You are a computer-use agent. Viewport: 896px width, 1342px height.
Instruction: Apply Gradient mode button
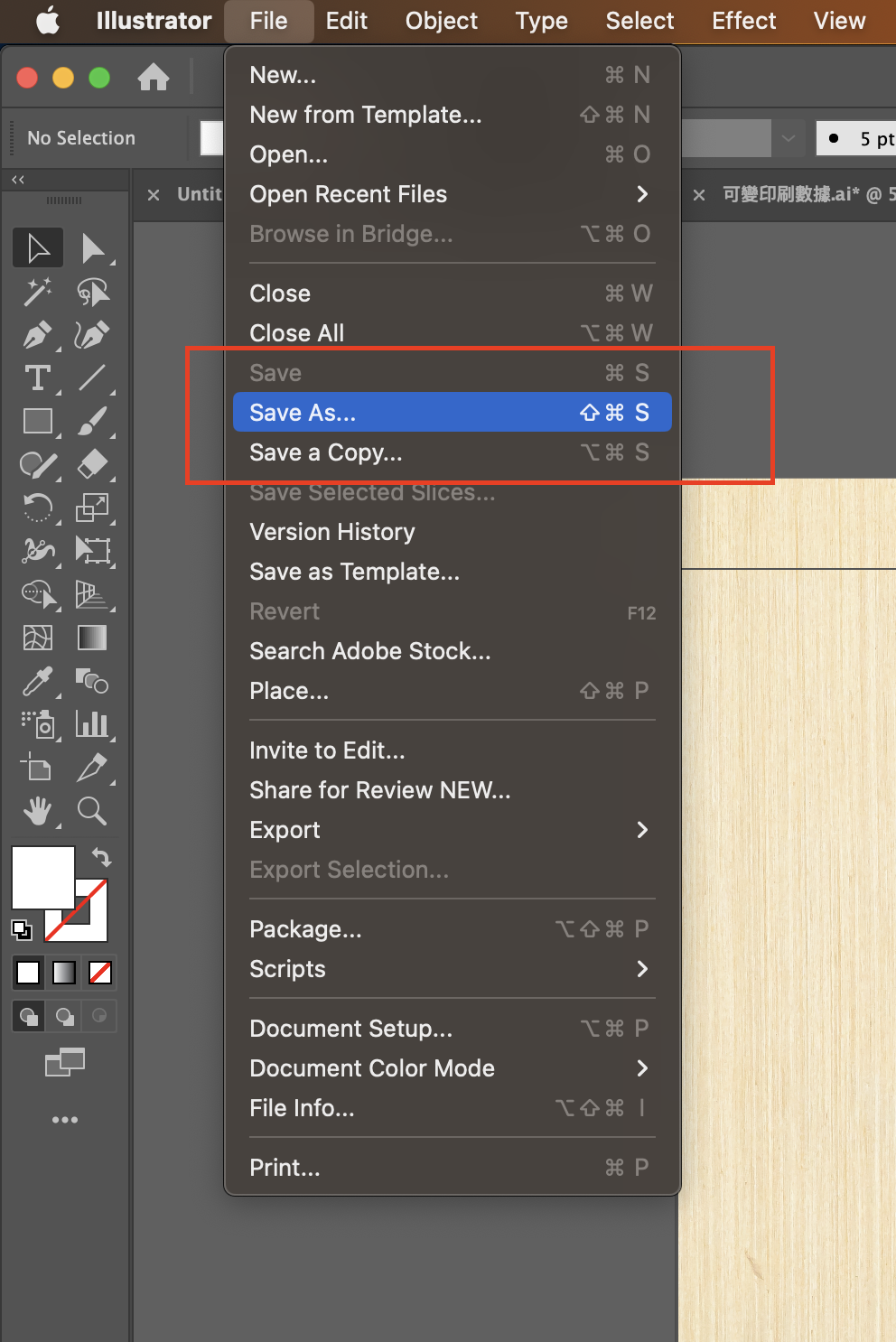tap(64, 973)
